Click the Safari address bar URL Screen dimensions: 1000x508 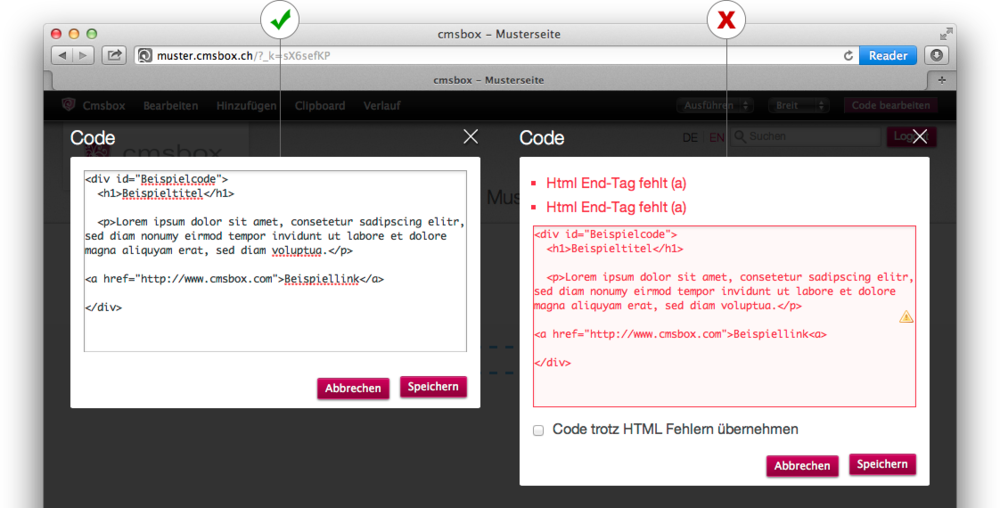pos(244,56)
